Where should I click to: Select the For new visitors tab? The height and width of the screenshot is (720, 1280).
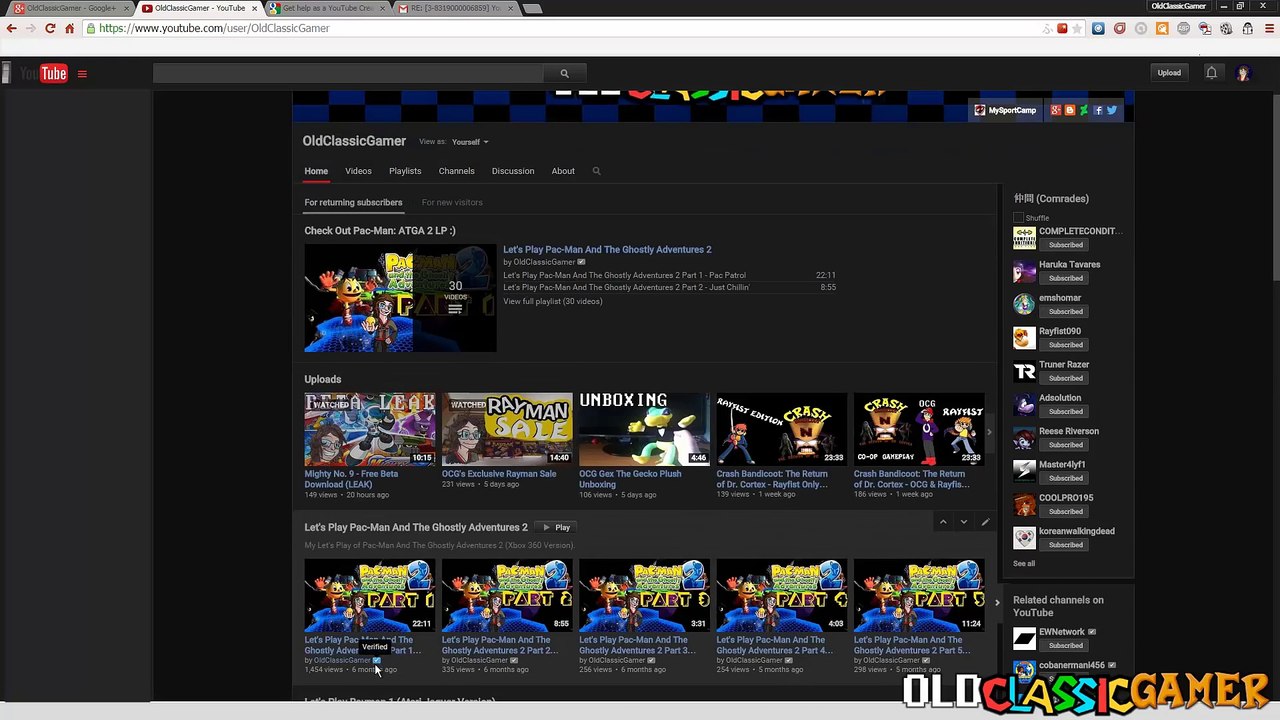(452, 202)
